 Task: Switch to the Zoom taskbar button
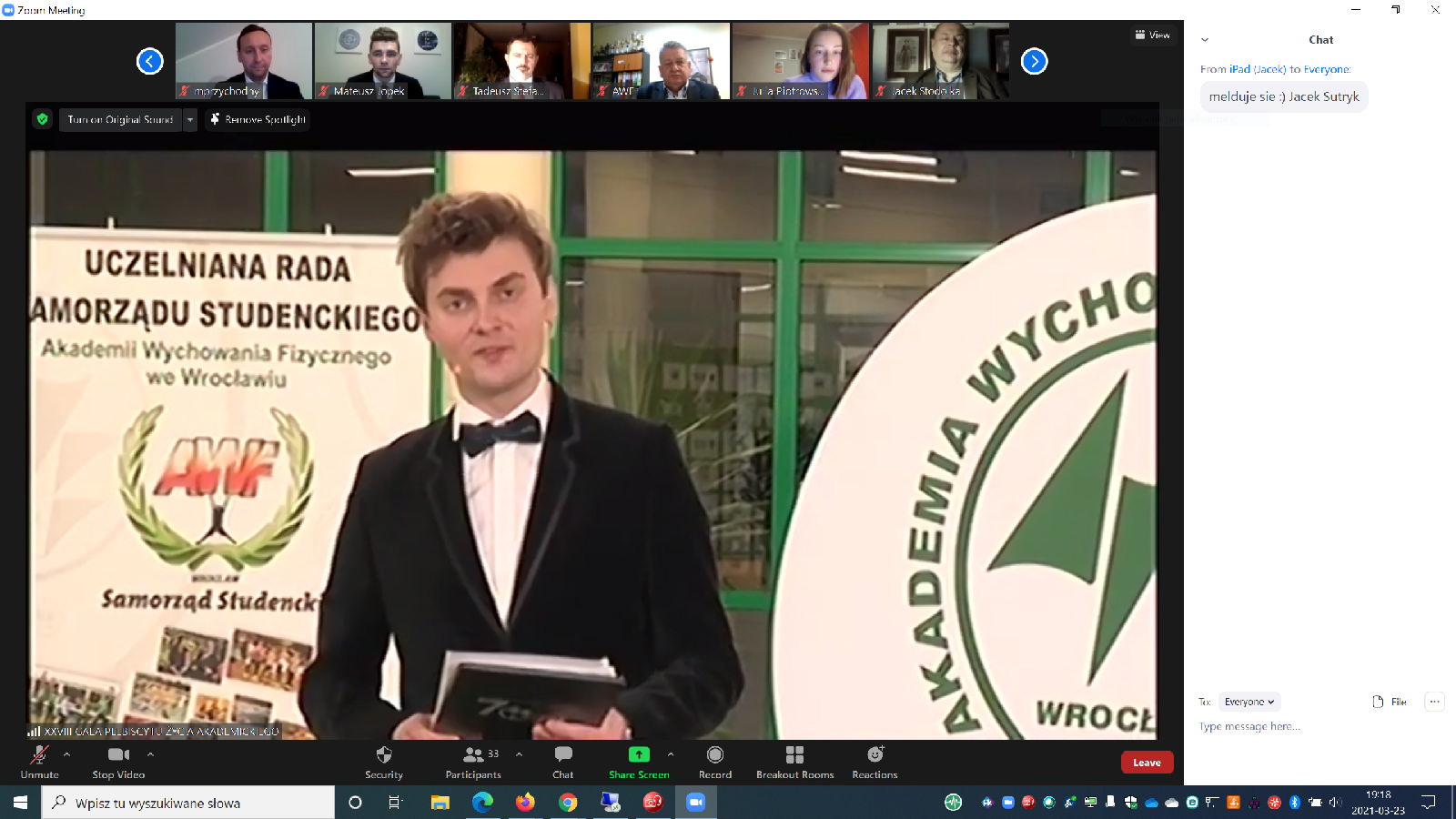click(696, 803)
